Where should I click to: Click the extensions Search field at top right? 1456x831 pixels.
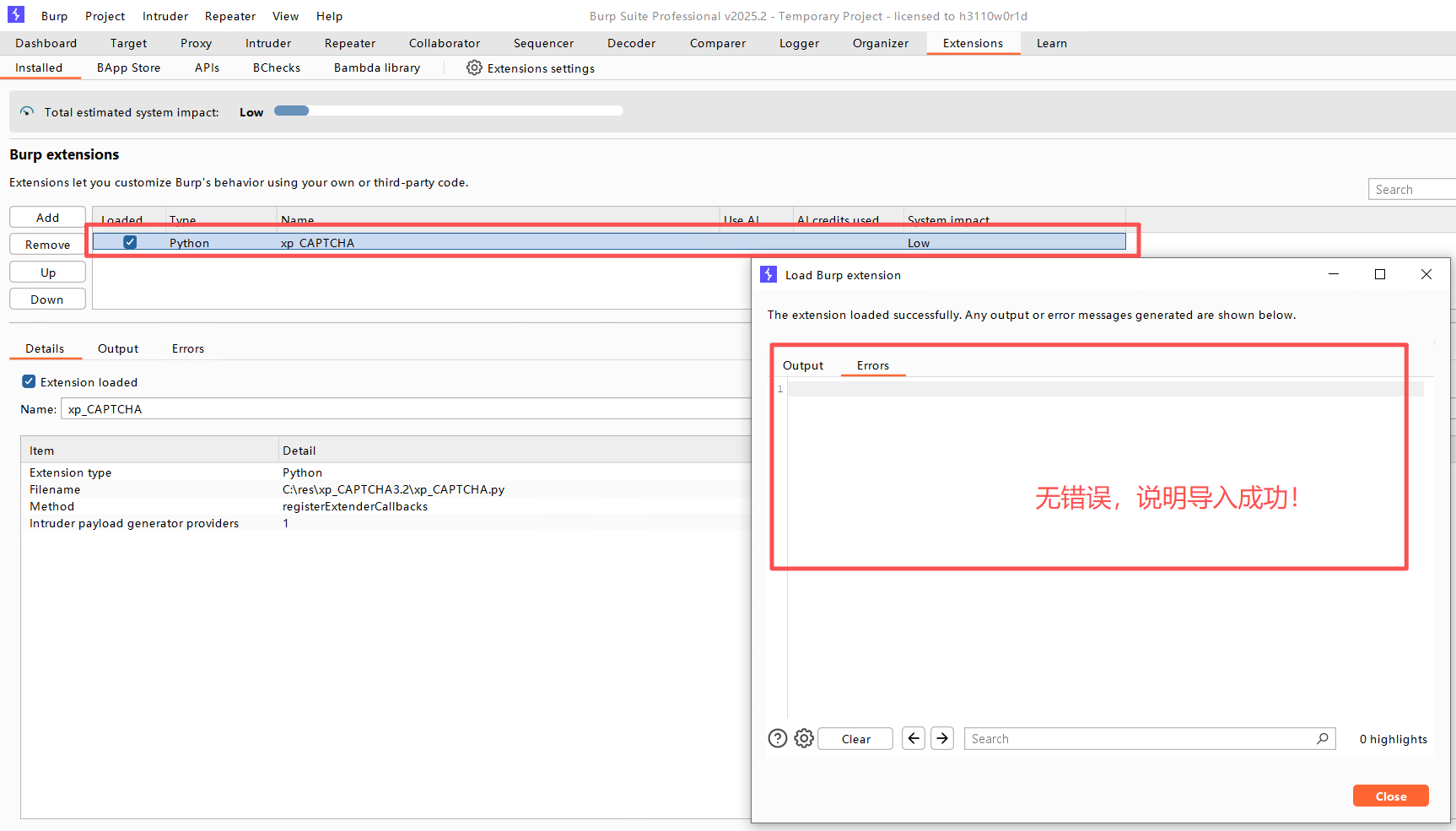pyautogui.click(x=1412, y=189)
